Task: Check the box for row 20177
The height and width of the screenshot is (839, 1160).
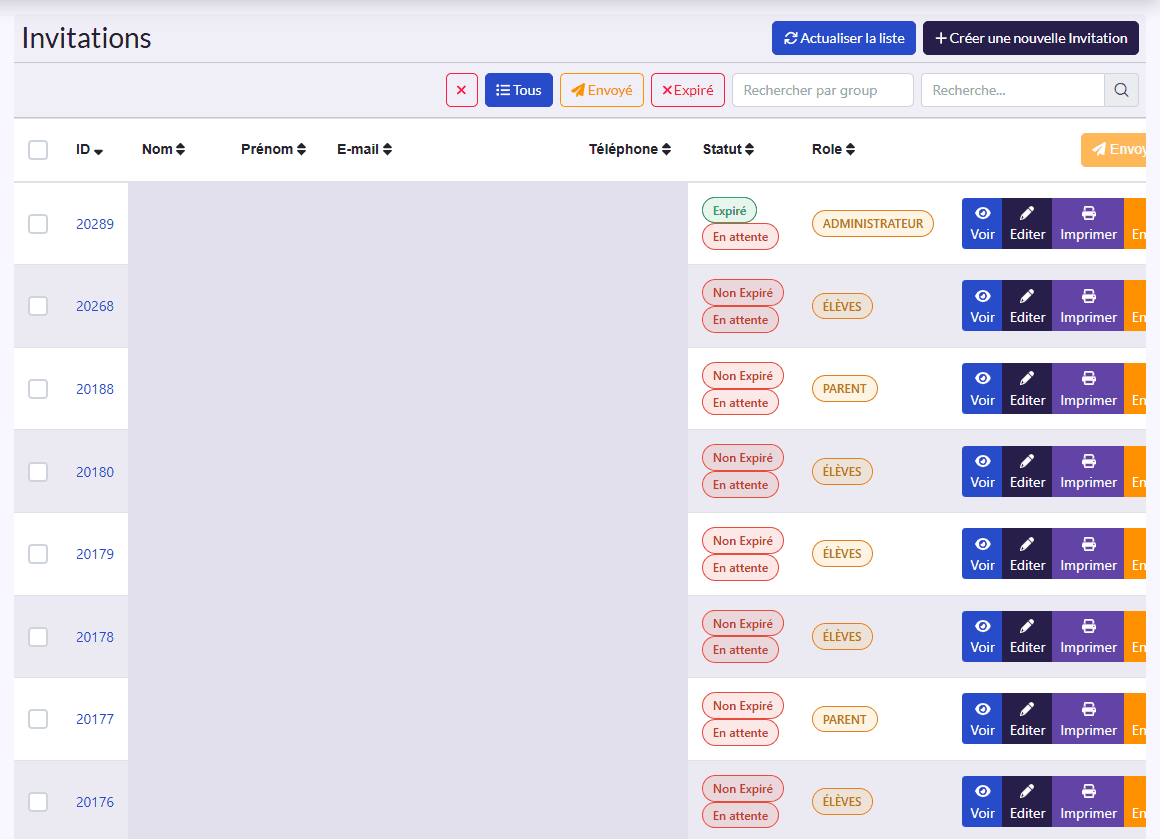Action: coord(38,719)
